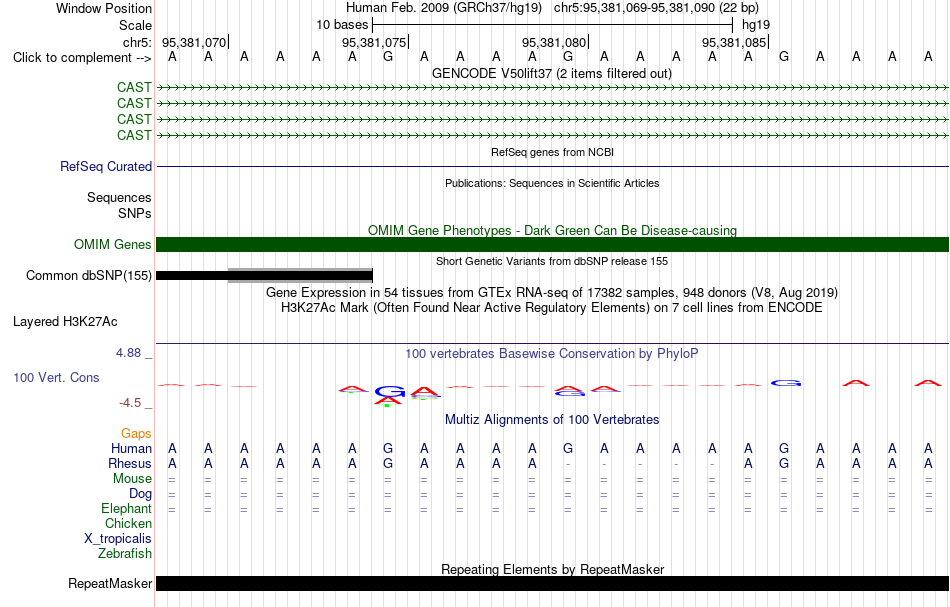Click the GTEx Gene Expression track title
Image resolution: width=950 pixels, height=607 pixels.
[552, 293]
